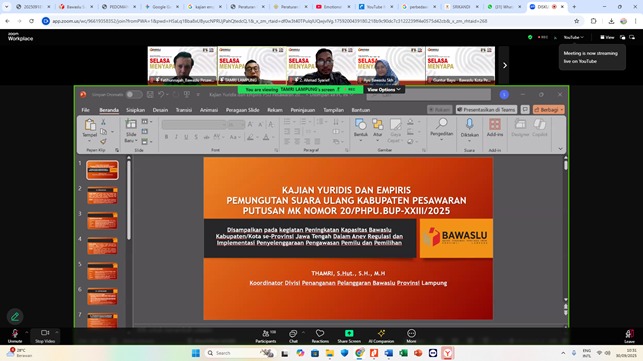
Task: Click the PowerPoint comments icon beside Berbagi
Action: (525, 110)
